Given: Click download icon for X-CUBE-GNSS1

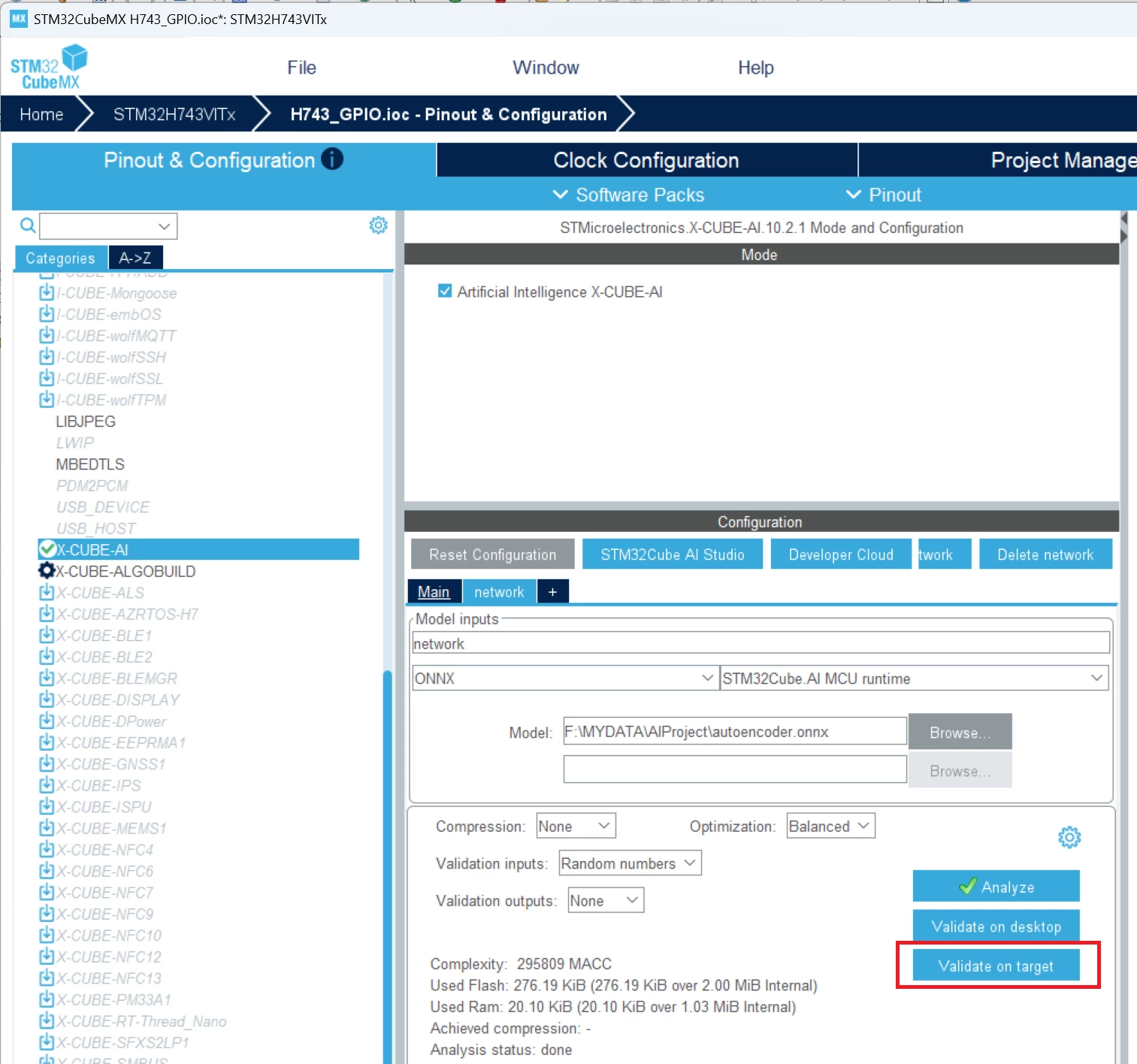Looking at the screenshot, I should click(x=47, y=763).
